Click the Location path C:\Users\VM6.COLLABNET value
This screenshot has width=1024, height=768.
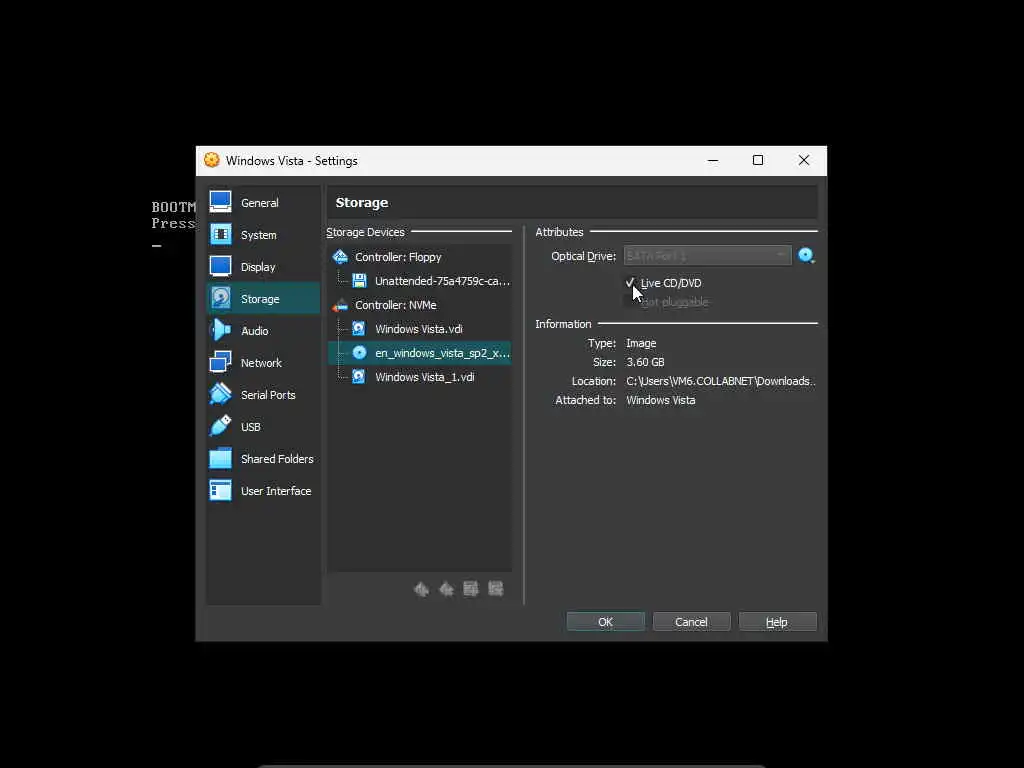720,381
